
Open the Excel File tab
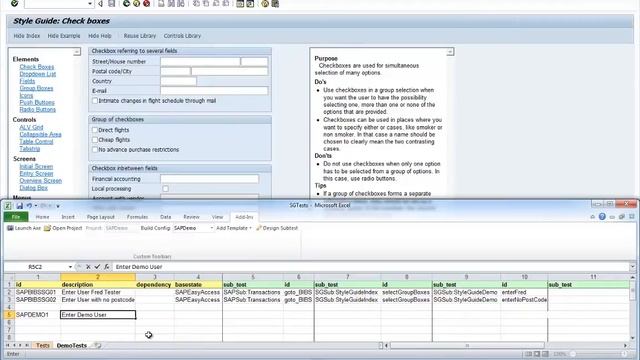(x=16, y=217)
